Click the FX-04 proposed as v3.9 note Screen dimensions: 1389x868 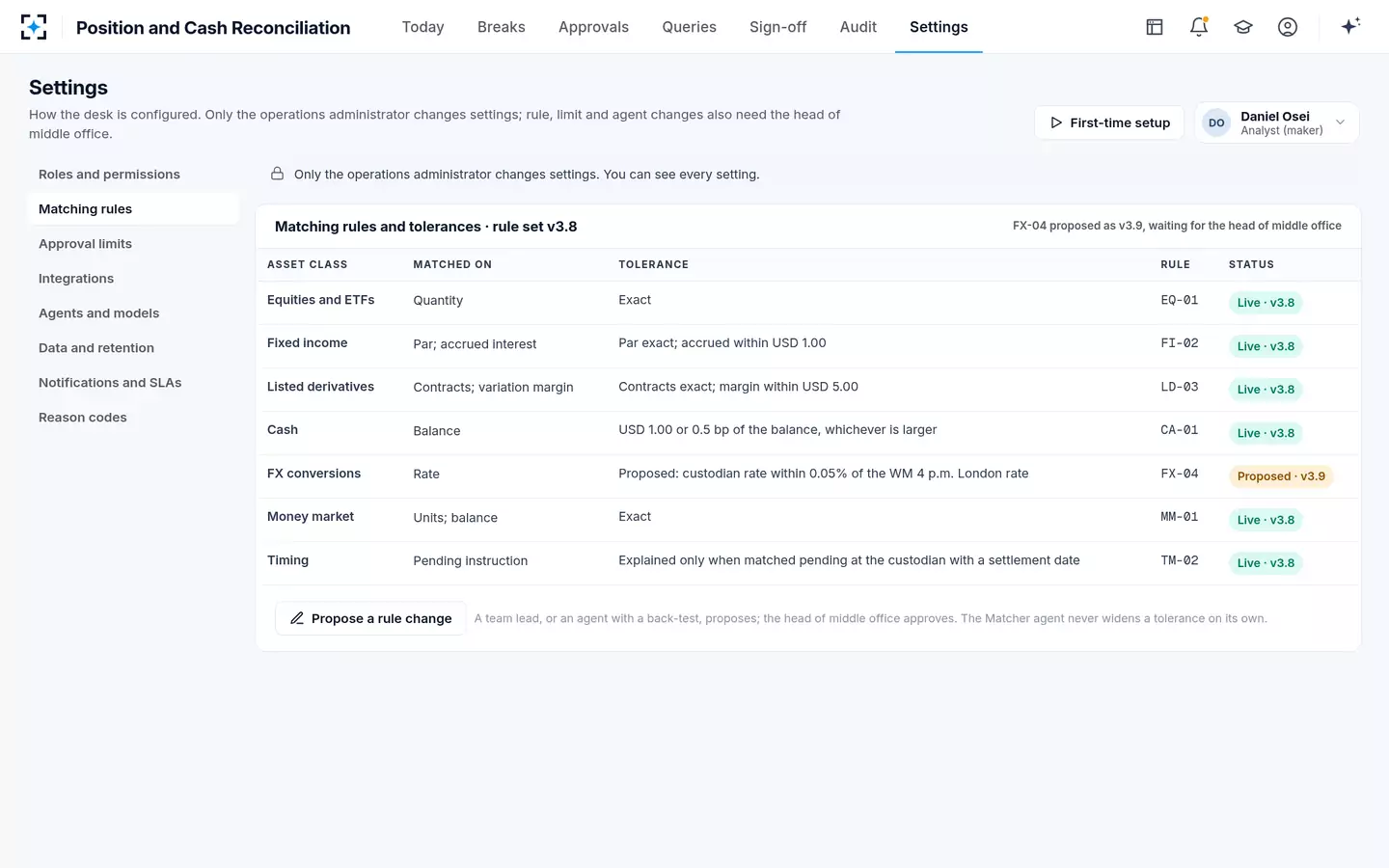pos(1177,226)
